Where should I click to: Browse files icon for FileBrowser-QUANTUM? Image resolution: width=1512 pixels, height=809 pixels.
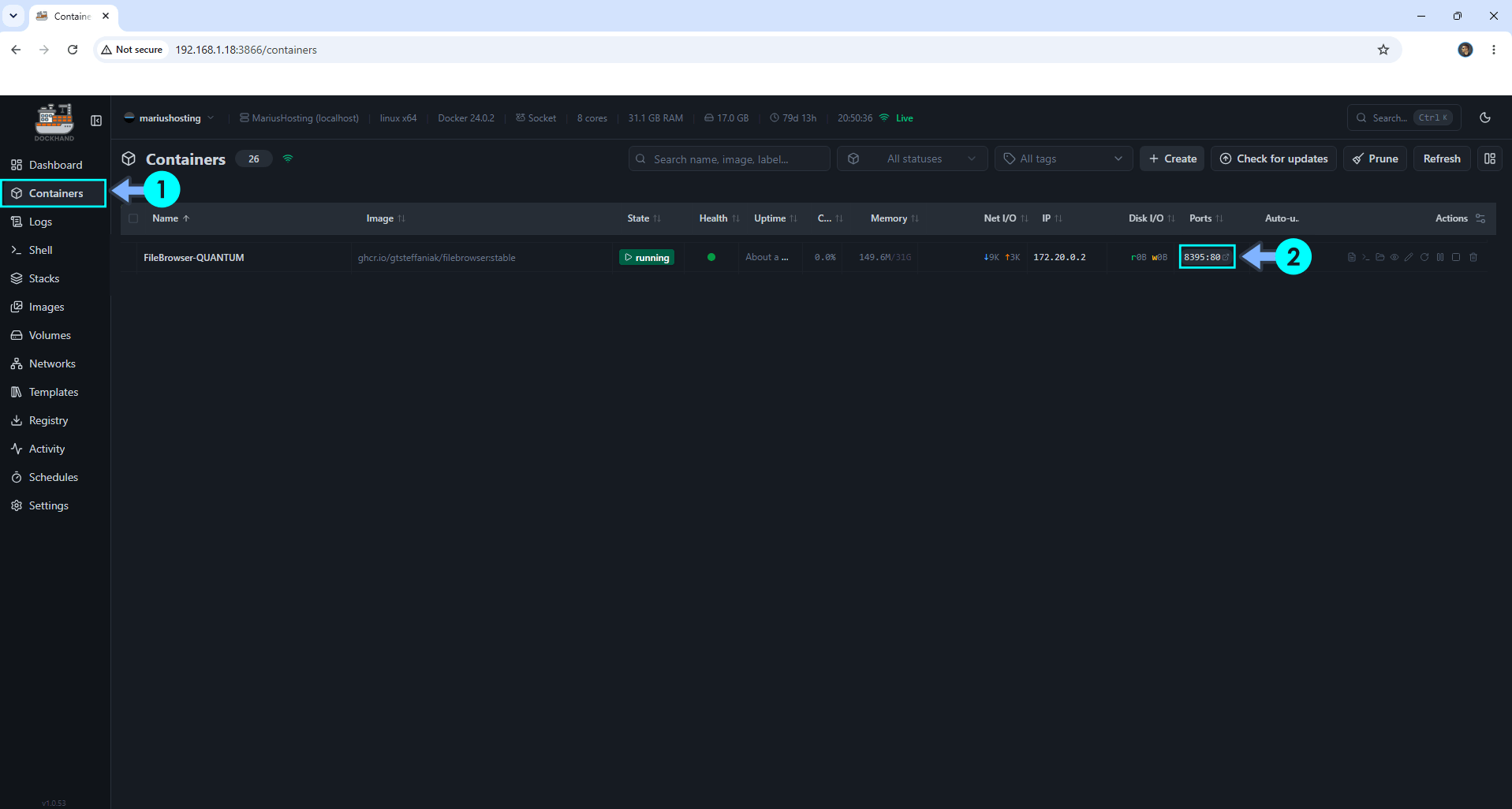pos(1379,257)
